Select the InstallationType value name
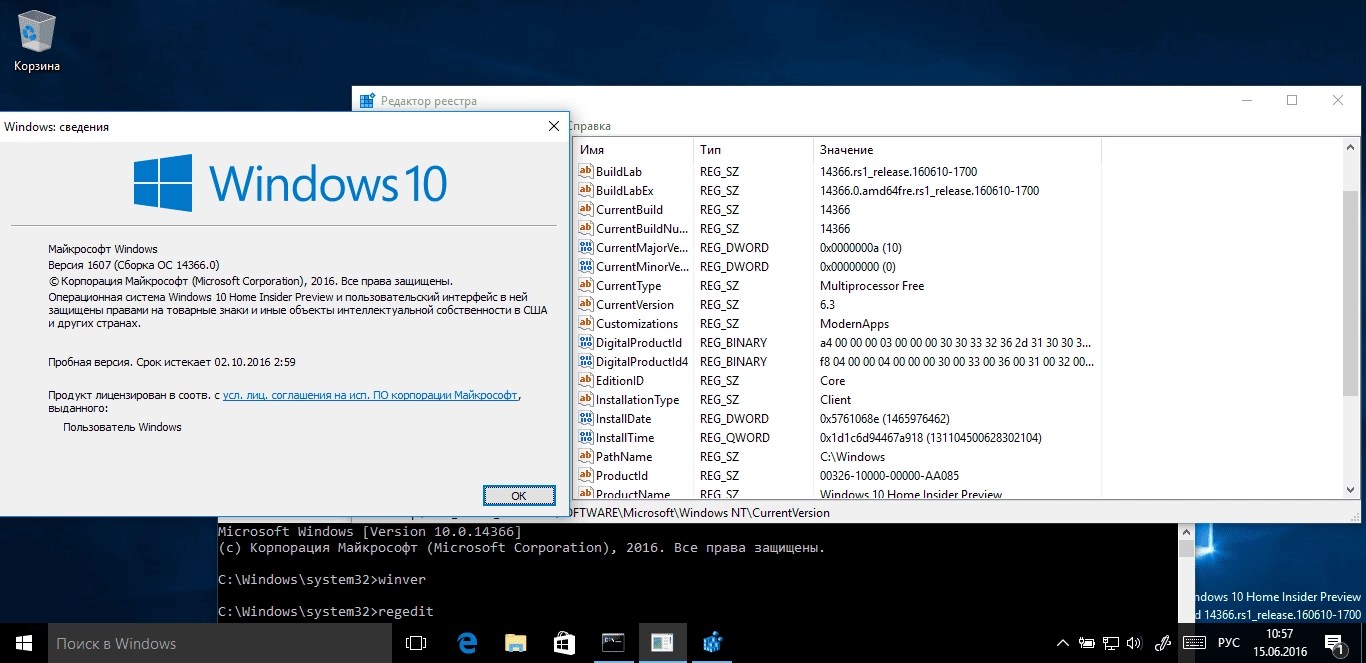The height and width of the screenshot is (663, 1366). click(x=637, y=399)
